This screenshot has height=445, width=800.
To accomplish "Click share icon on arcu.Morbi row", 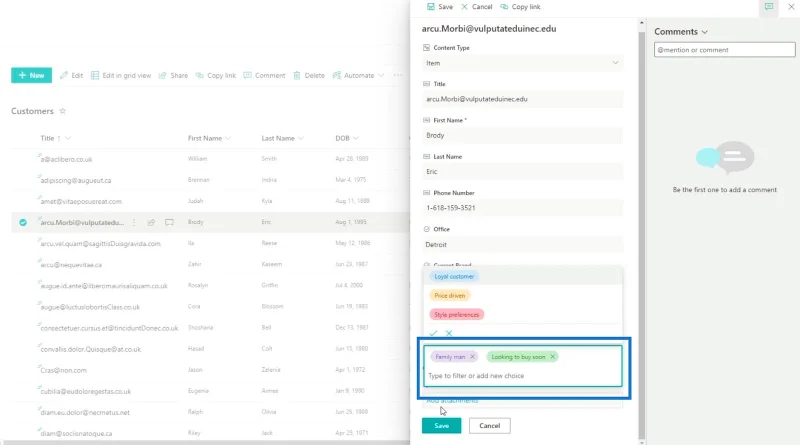I will click(x=151, y=222).
